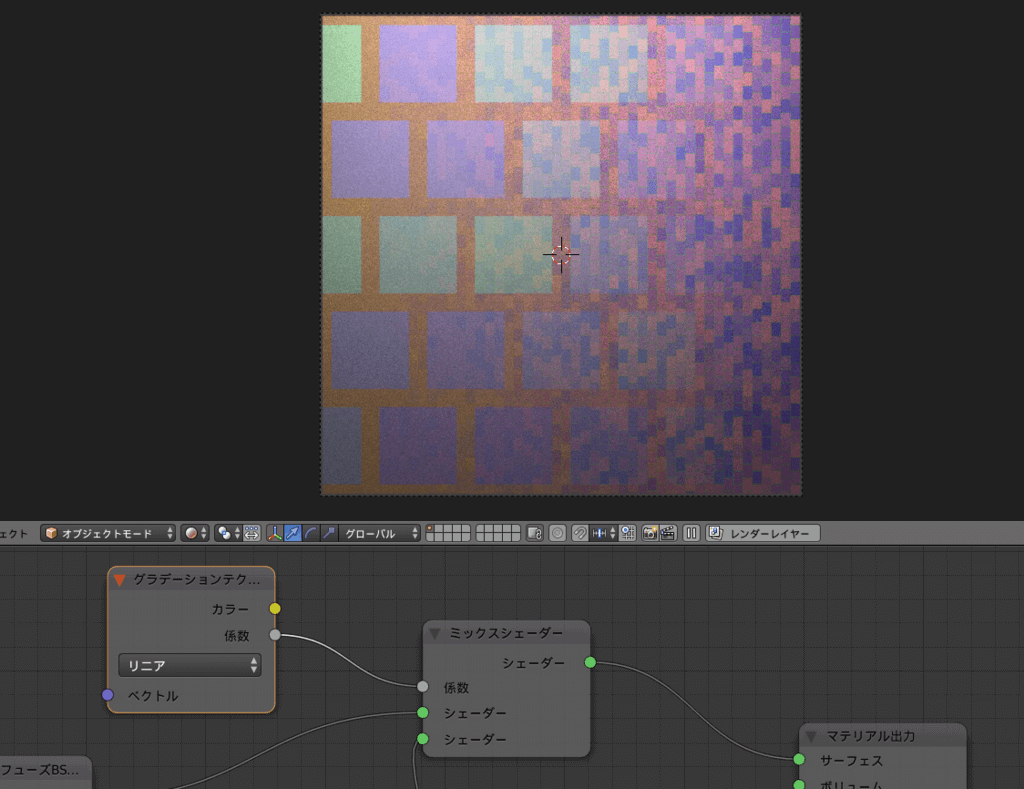Open the オブジェクトモード mode dropdown
This screenshot has width=1024, height=789.
[x=108, y=534]
